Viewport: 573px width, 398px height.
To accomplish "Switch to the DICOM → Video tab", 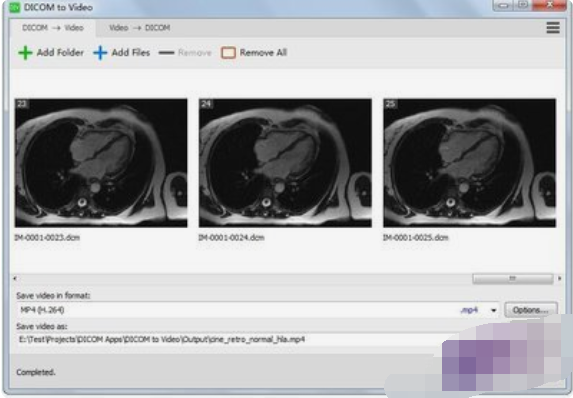I will (x=53, y=28).
